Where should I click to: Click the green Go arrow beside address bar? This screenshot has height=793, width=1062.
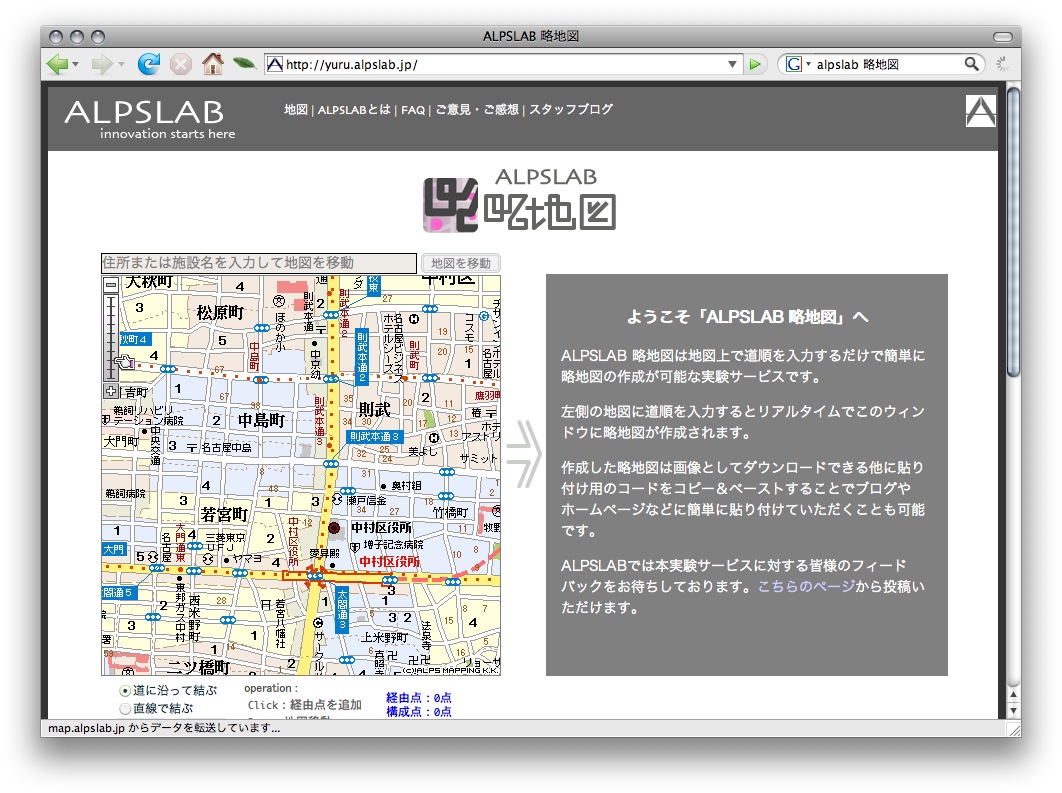[755, 64]
